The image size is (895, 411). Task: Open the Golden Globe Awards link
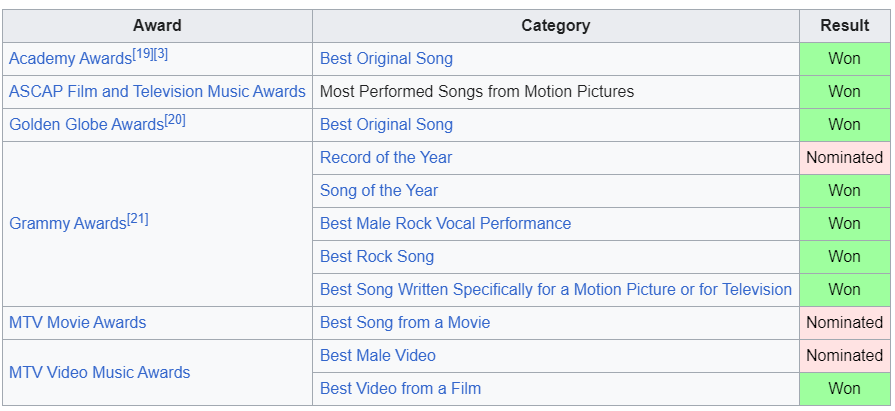(x=86, y=125)
